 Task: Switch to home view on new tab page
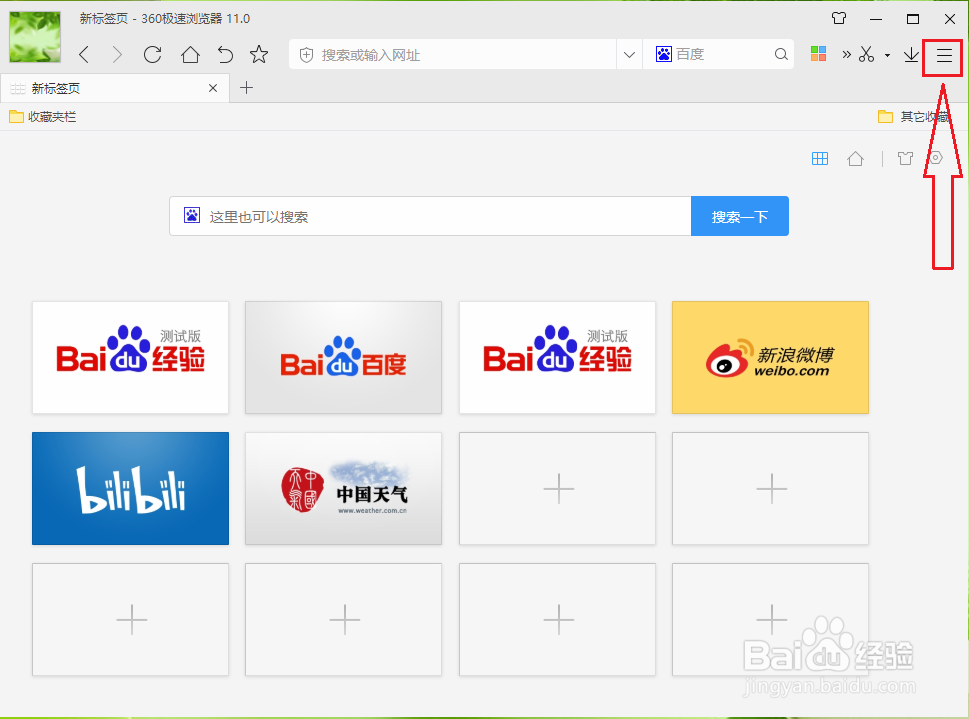coord(855,158)
